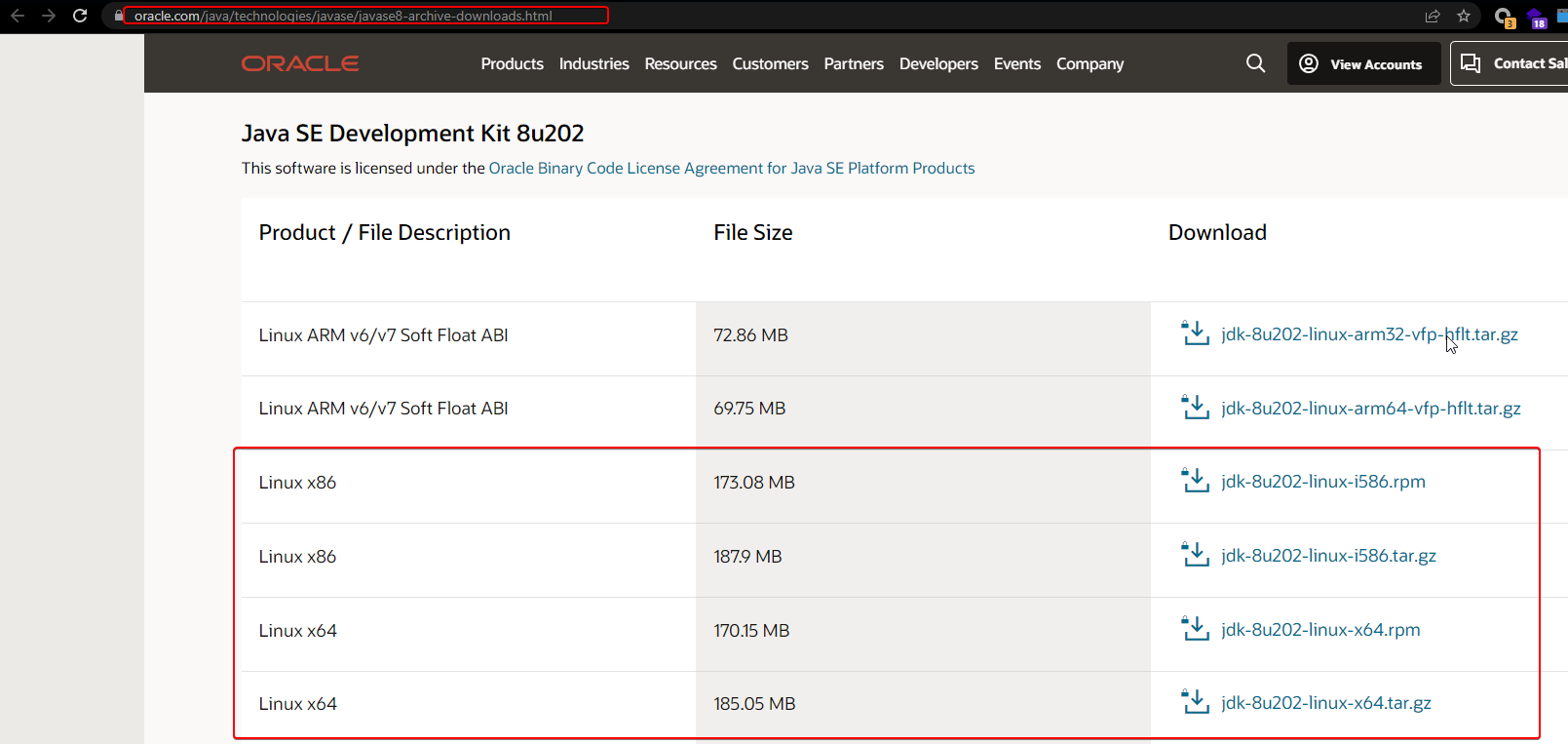Click download icon for linux-arm32 tar.gz

1195,333
